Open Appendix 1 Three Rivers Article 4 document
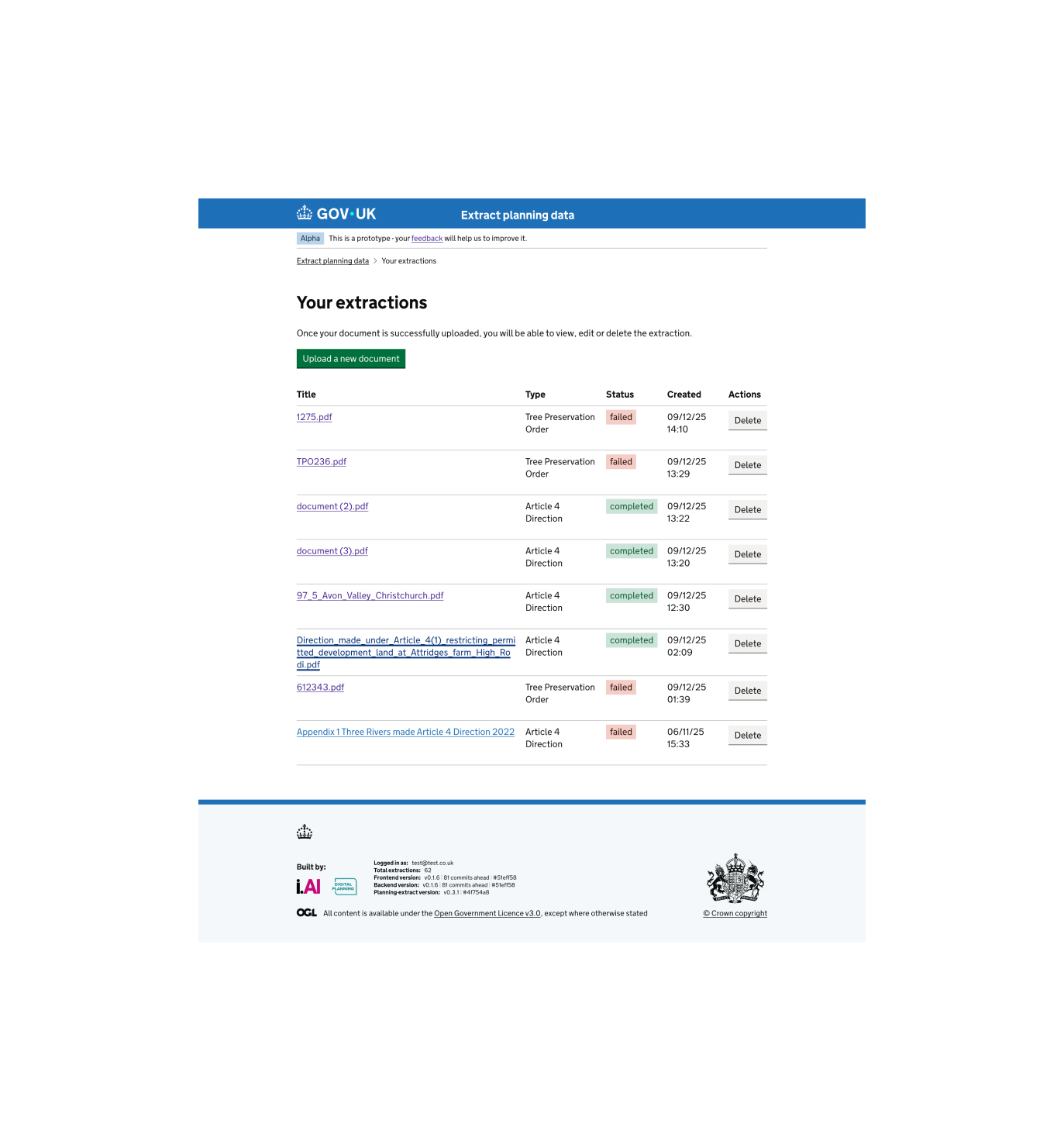This screenshot has height=1141, width=1064. click(x=405, y=732)
